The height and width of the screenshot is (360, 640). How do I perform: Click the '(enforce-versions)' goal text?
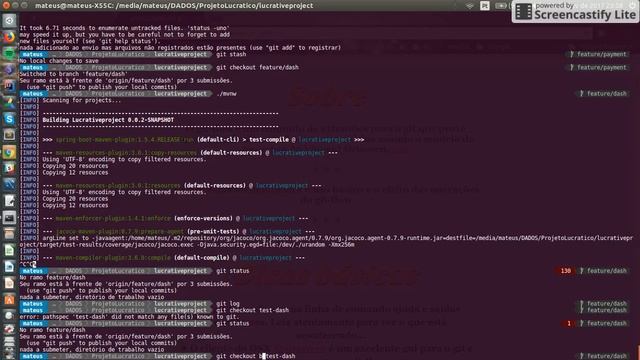click(x=203, y=218)
